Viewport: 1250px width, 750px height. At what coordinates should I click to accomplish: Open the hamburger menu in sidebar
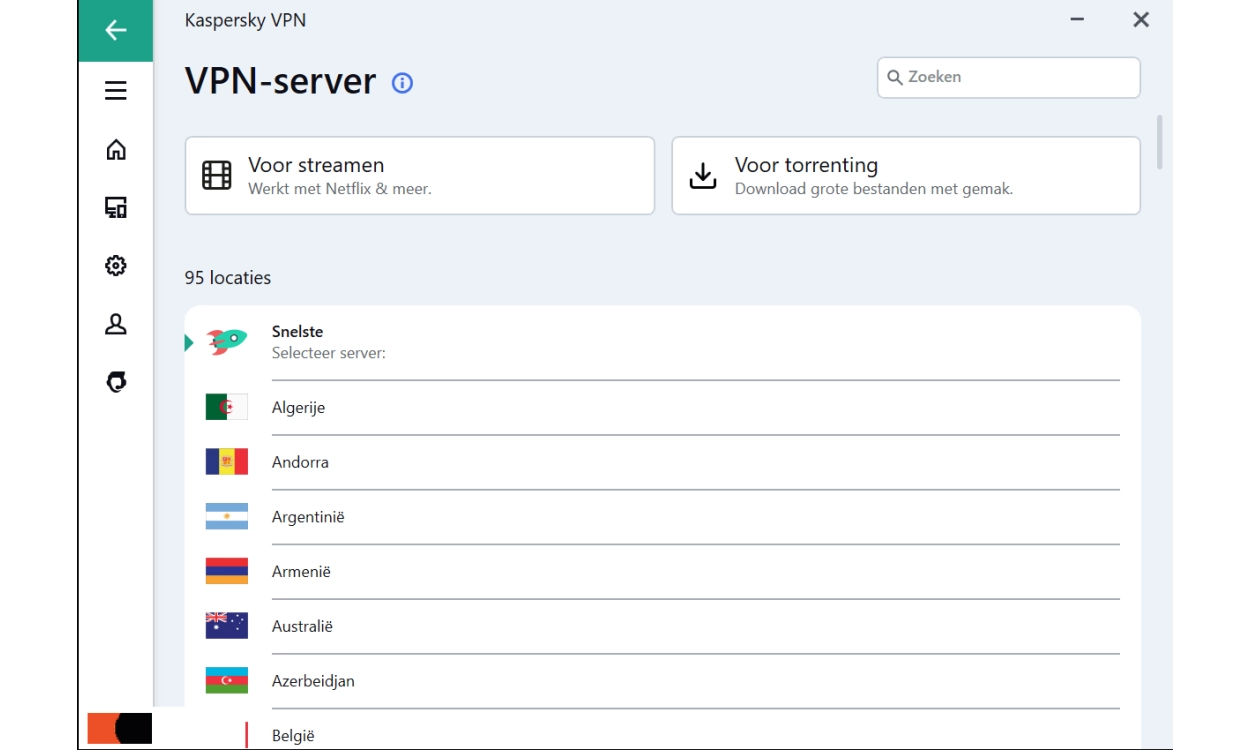116,91
